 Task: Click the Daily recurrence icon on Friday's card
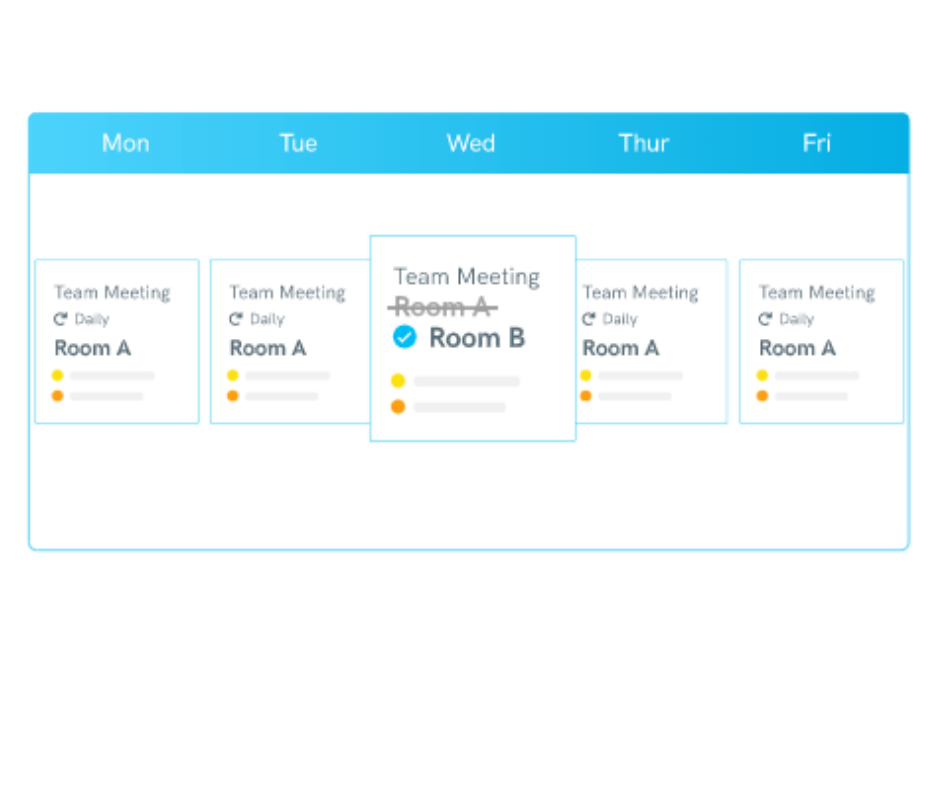pyautogui.click(x=766, y=318)
